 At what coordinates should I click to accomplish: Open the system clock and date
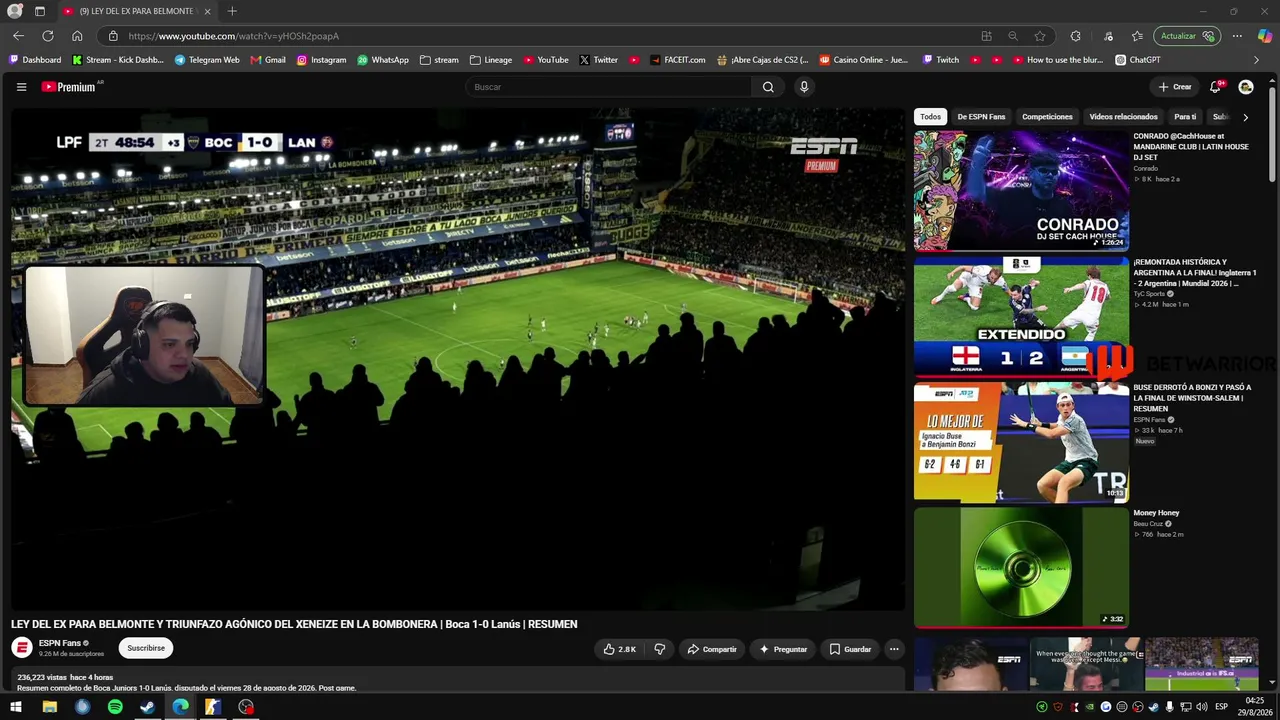(x=1255, y=707)
